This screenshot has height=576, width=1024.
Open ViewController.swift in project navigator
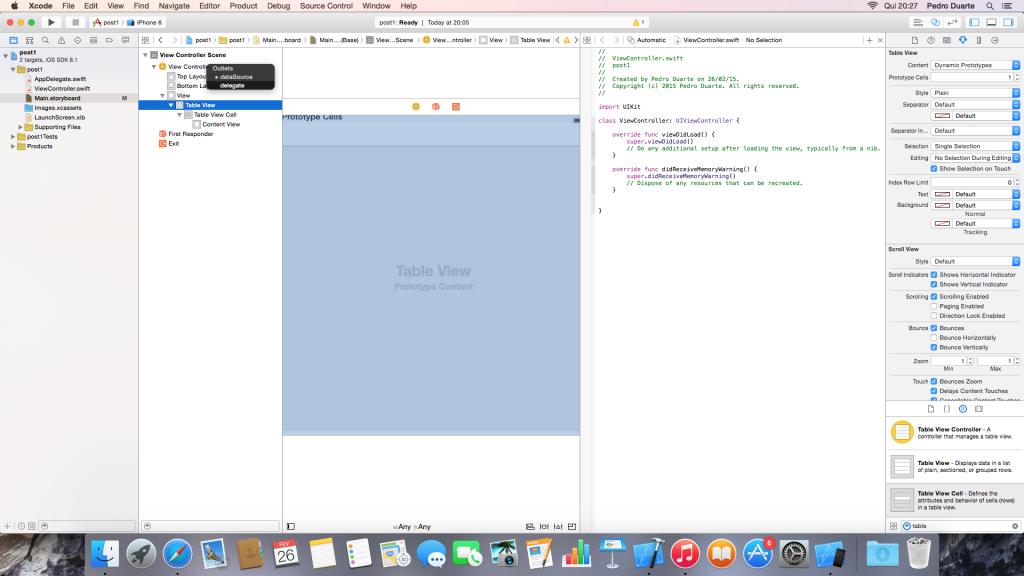pos(60,88)
